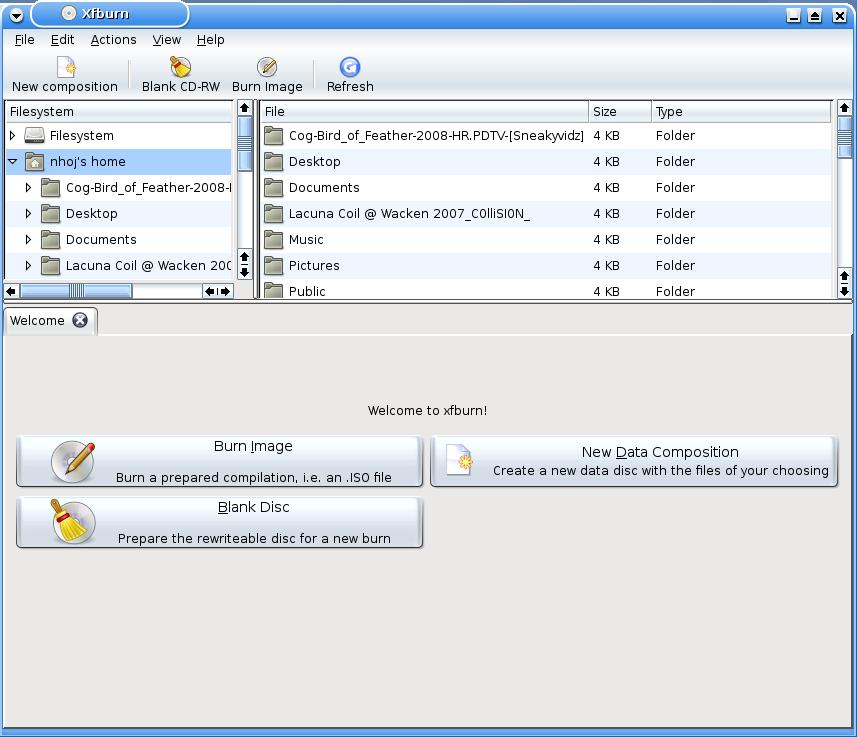Sort file list by Size column header
The width and height of the screenshot is (857, 737).
point(619,112)
